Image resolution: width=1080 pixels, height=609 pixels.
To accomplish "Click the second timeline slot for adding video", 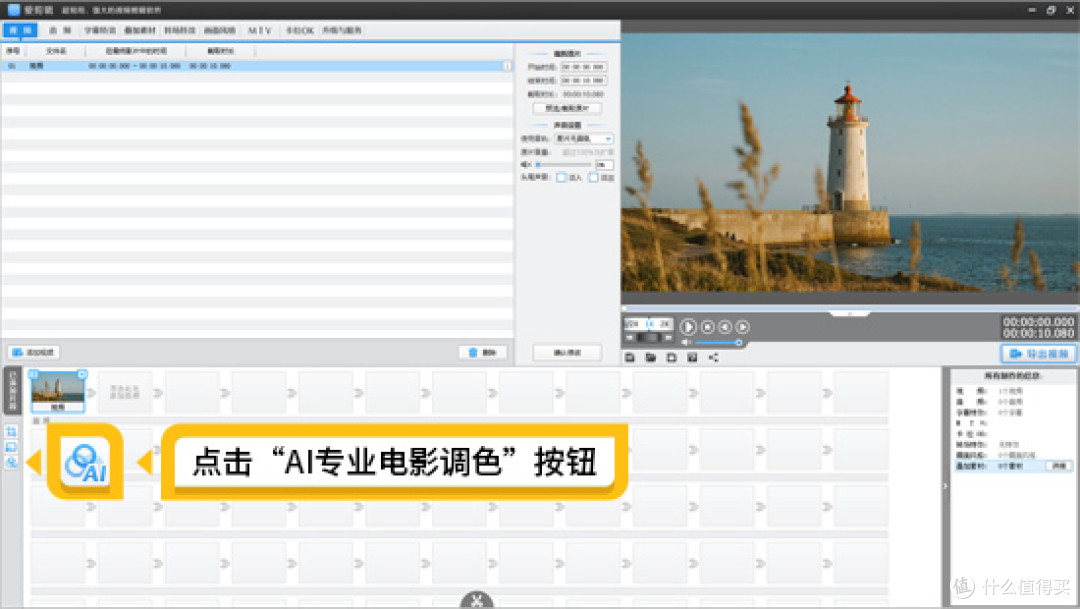I will 125,392.
